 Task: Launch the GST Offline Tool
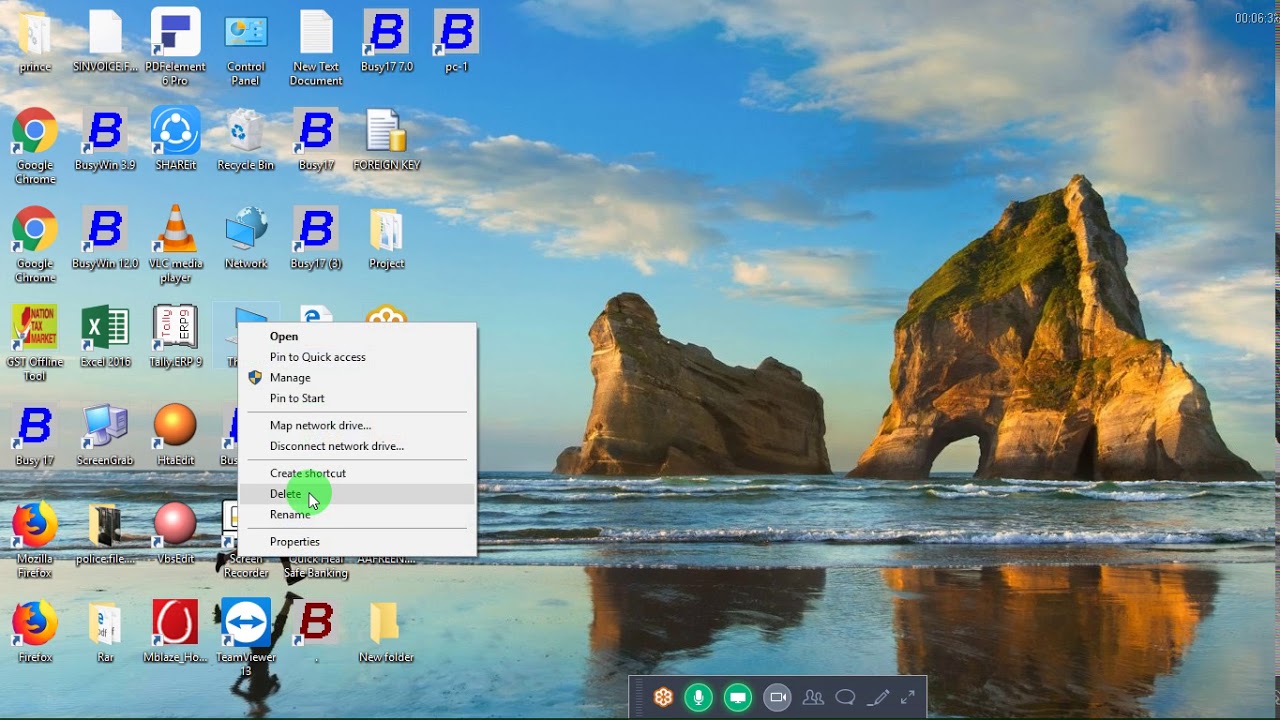(x=35, y=344)
